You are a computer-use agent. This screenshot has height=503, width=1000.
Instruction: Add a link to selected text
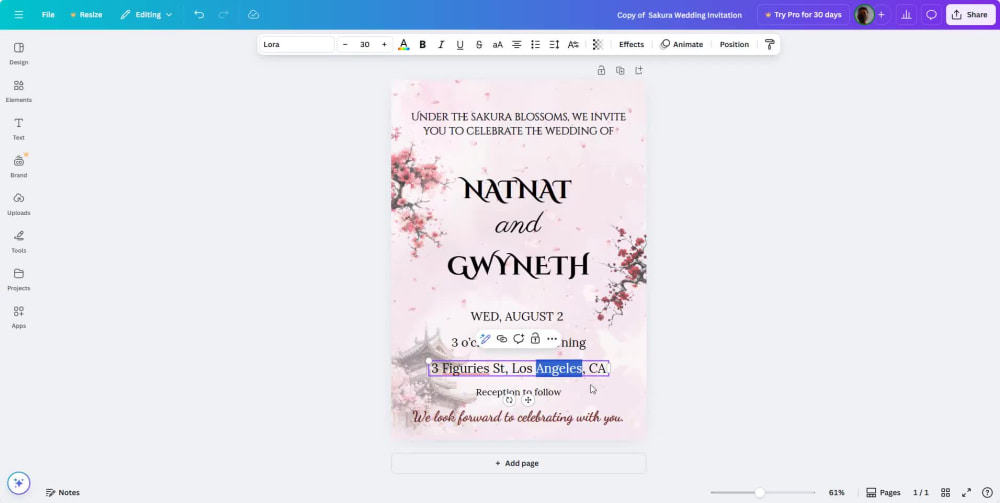[x=502, y=339]
